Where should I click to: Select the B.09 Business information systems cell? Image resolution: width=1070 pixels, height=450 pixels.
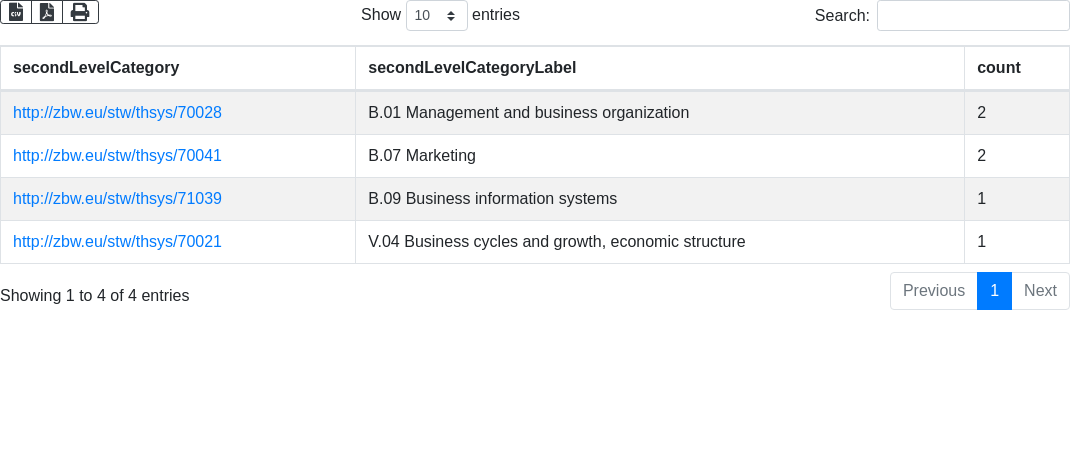(x=492, y=199)
